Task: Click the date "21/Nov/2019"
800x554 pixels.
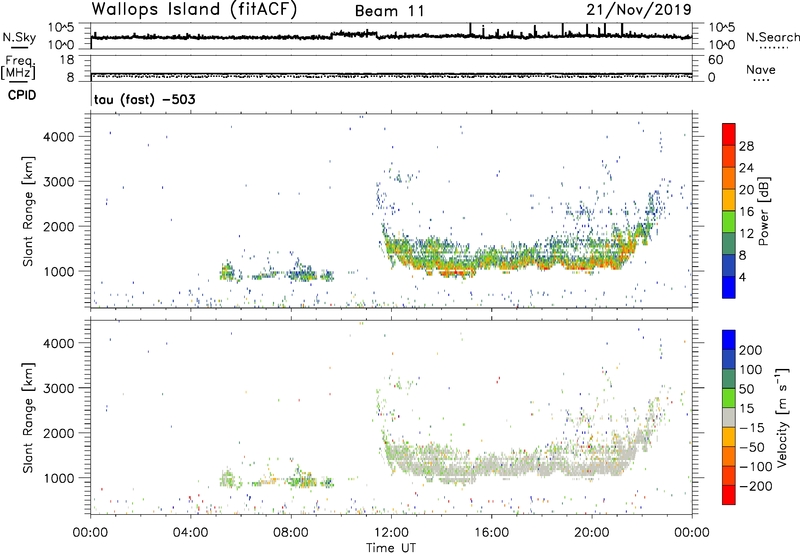Action: [639, 9]
